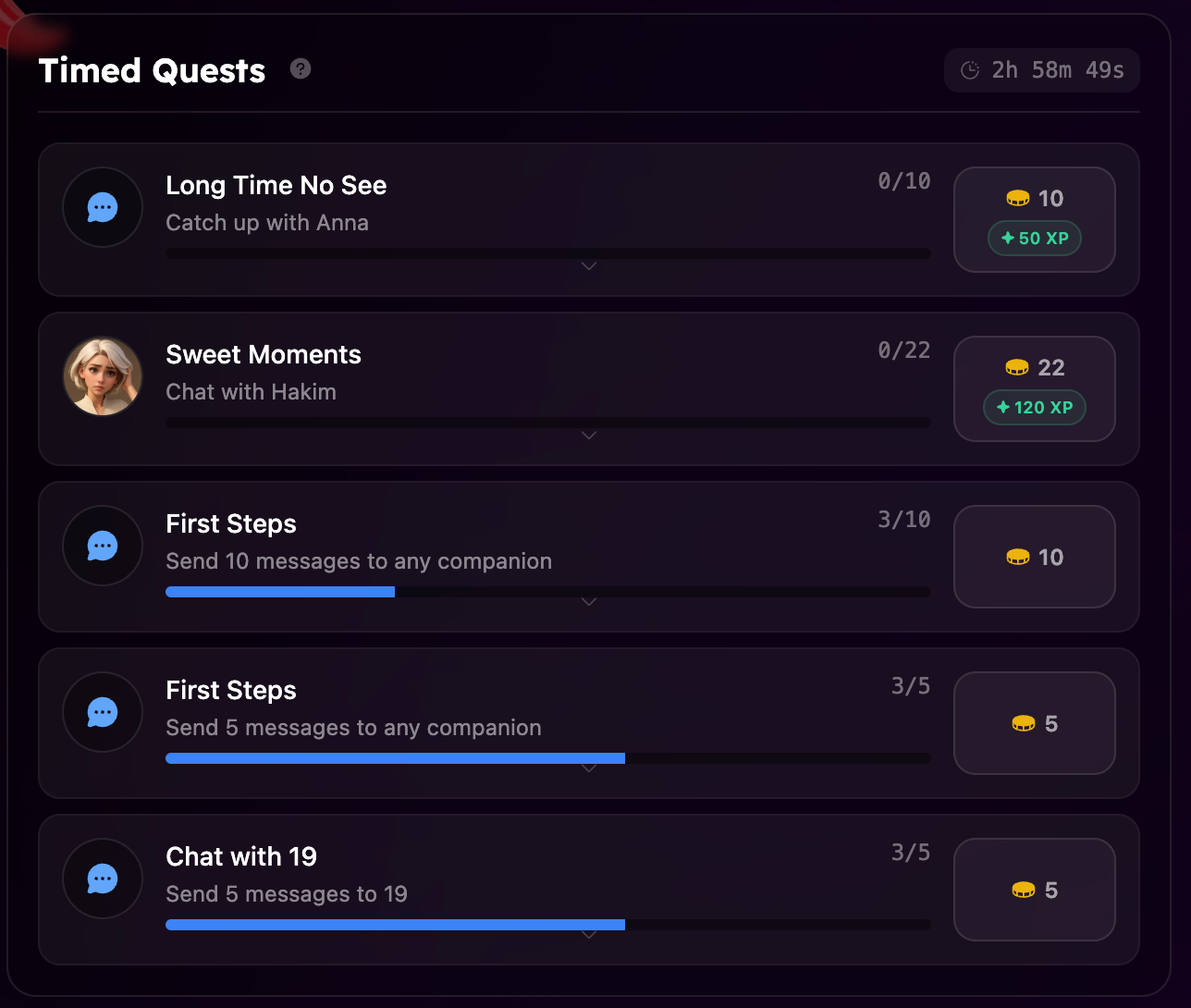Click the coin icon in Sweet Moments reward
1191x1008 pixels.
point(1017,368)
